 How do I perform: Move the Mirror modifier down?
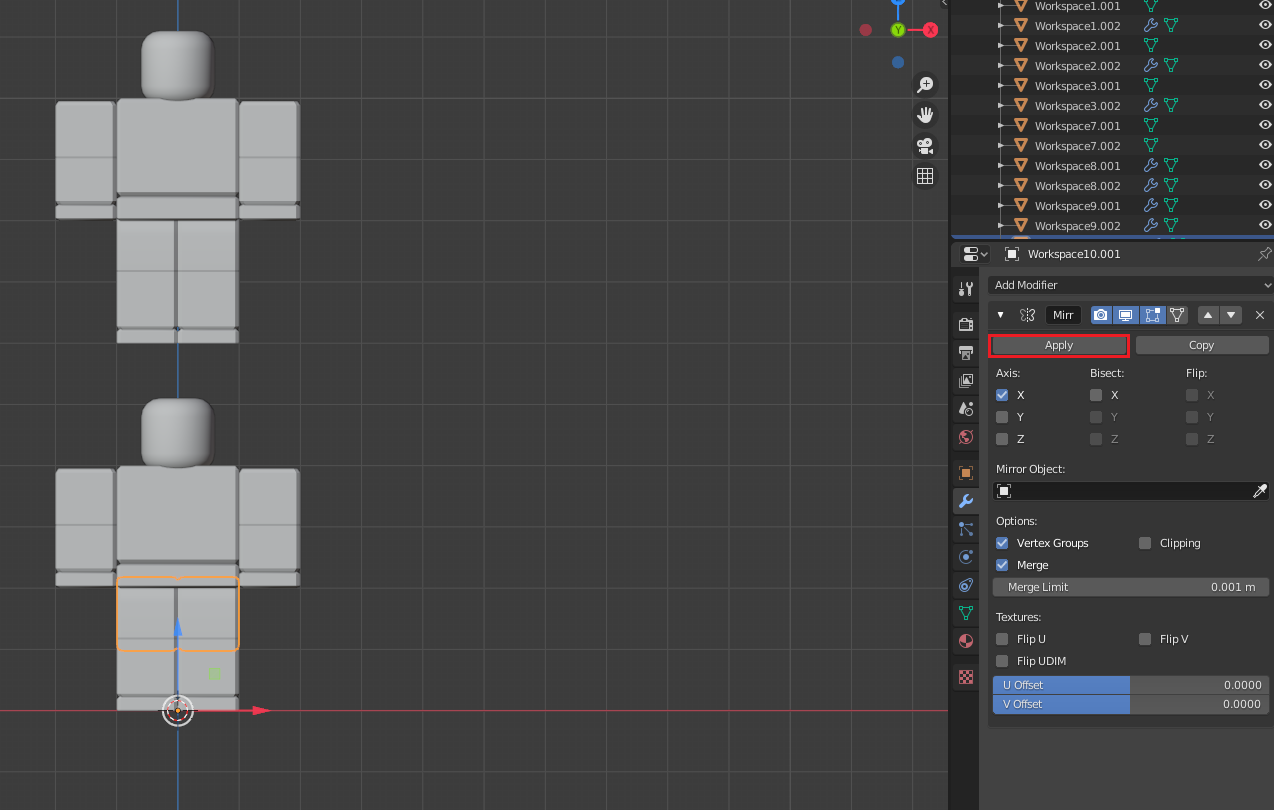1232,315
